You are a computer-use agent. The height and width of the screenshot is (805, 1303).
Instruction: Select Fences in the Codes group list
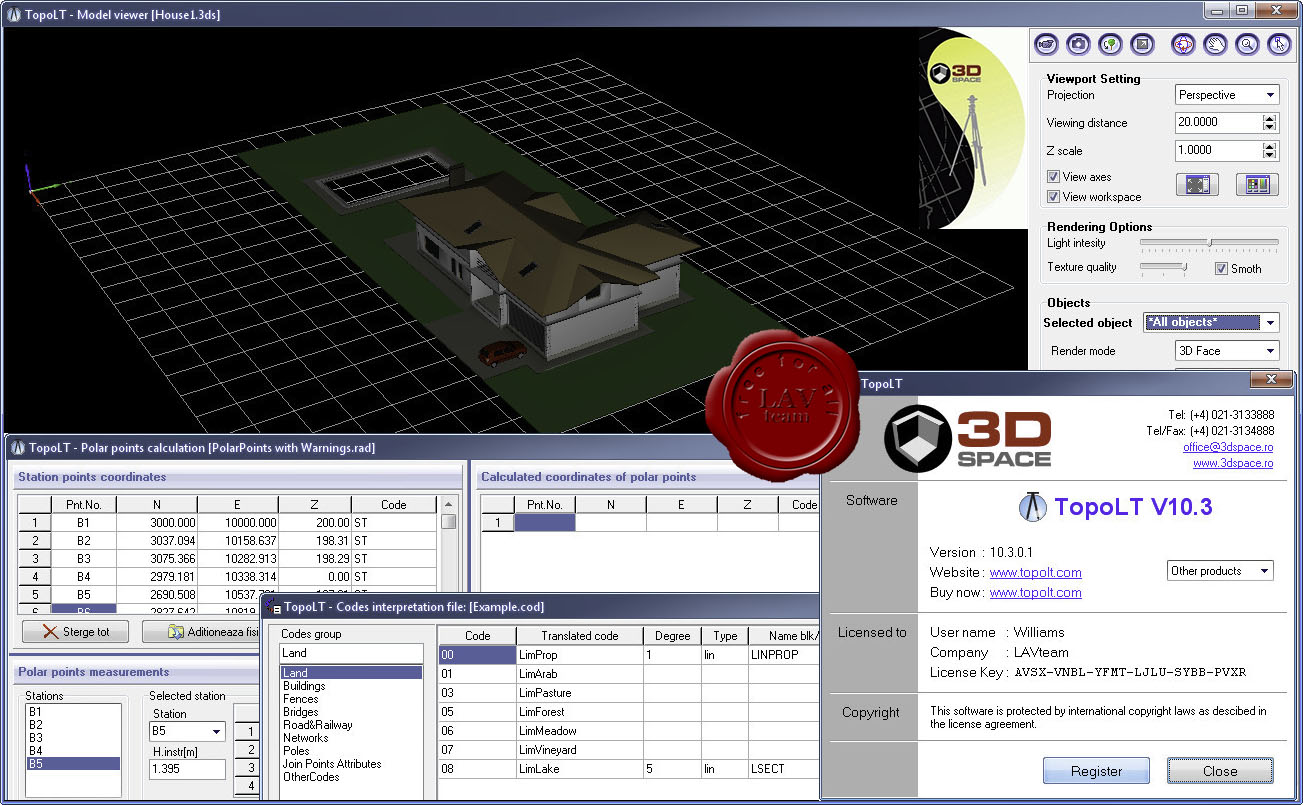point(351,699)
